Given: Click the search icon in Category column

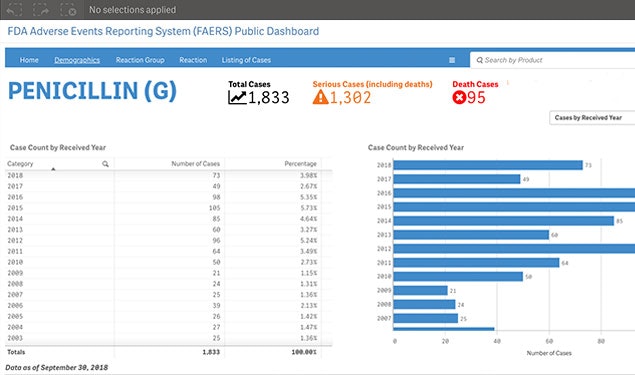Looking at the screenshot, I should (x=105, y=164).
